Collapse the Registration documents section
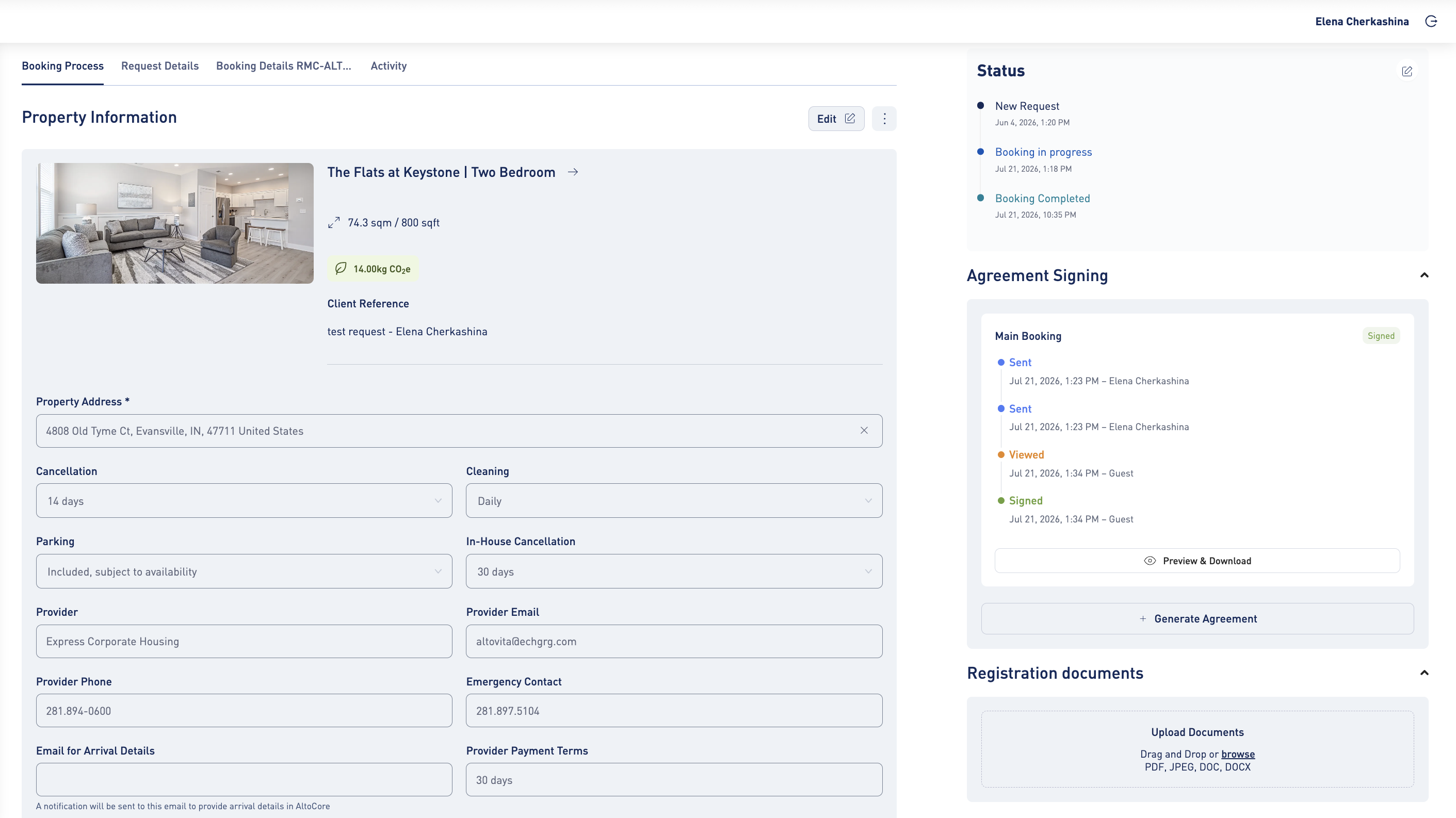 1424,673
